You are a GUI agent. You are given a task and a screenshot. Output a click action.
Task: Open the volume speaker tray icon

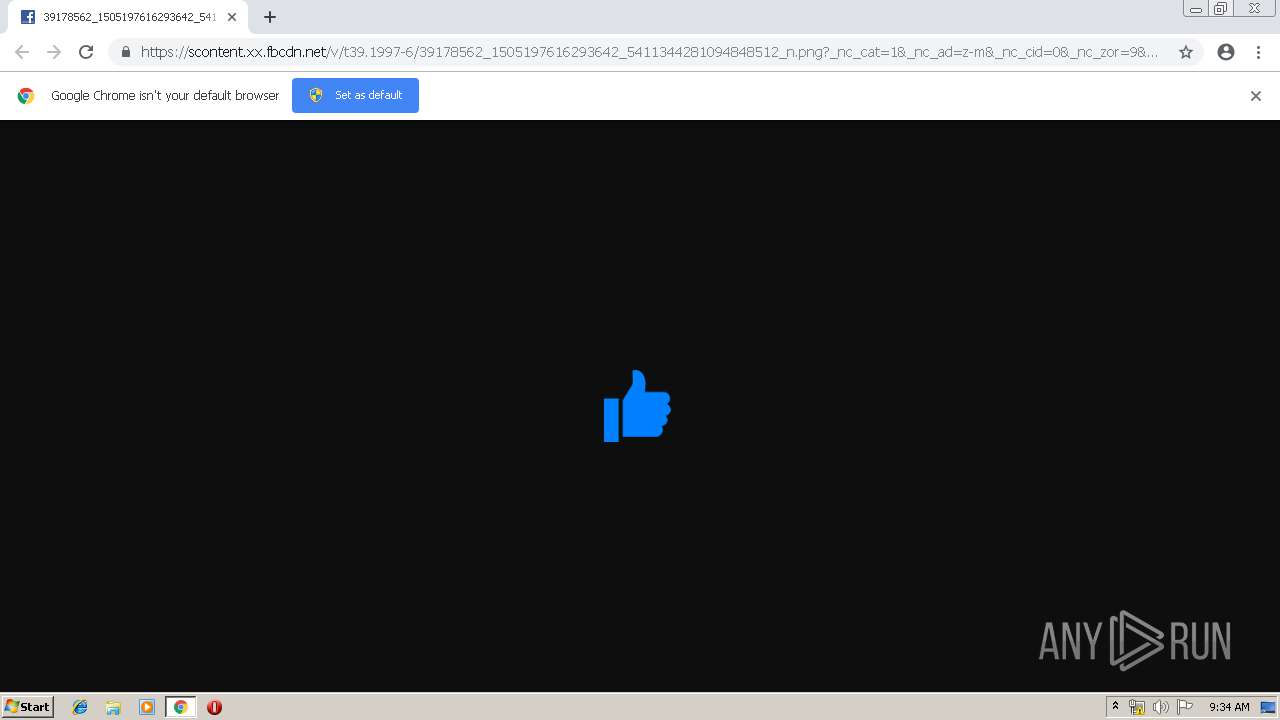[1161, 707]
